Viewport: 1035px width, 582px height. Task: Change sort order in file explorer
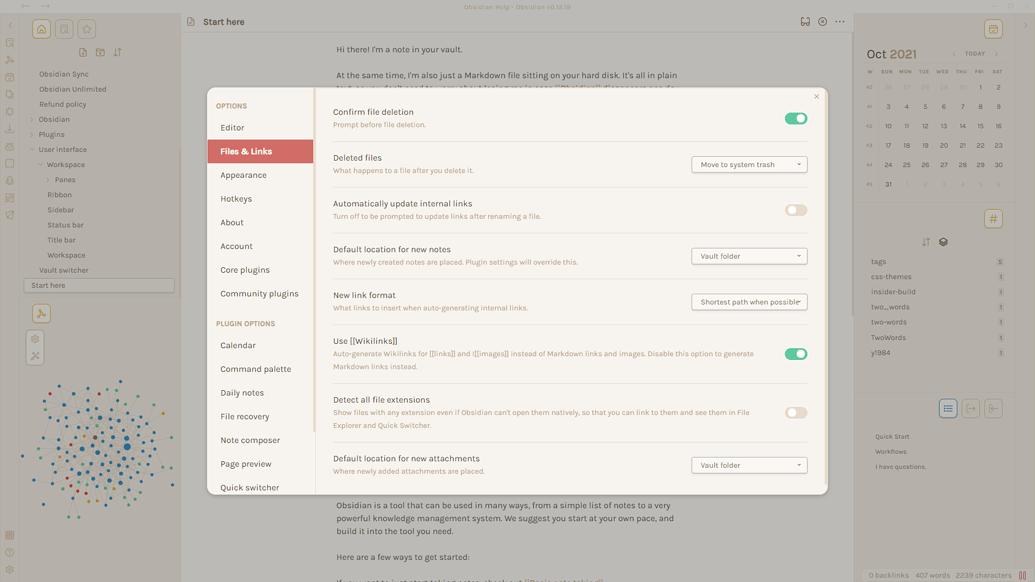117,52
